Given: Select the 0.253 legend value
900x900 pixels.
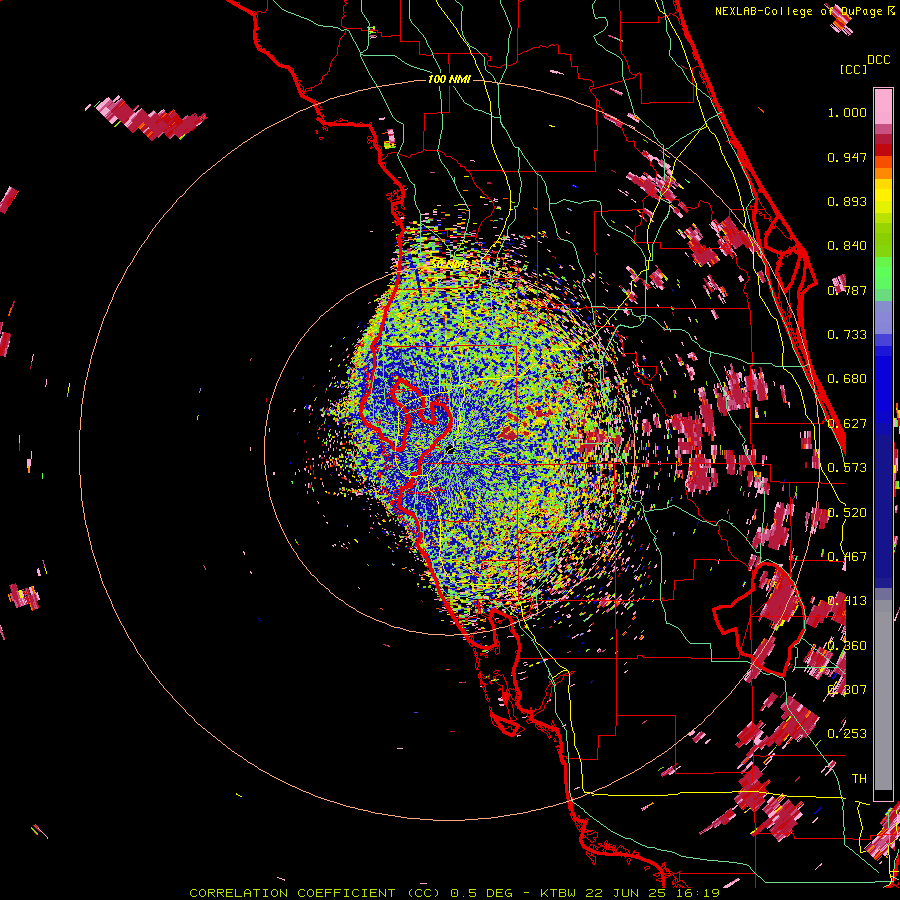Looking at the screenshot, I should click(x=847, y=734).
